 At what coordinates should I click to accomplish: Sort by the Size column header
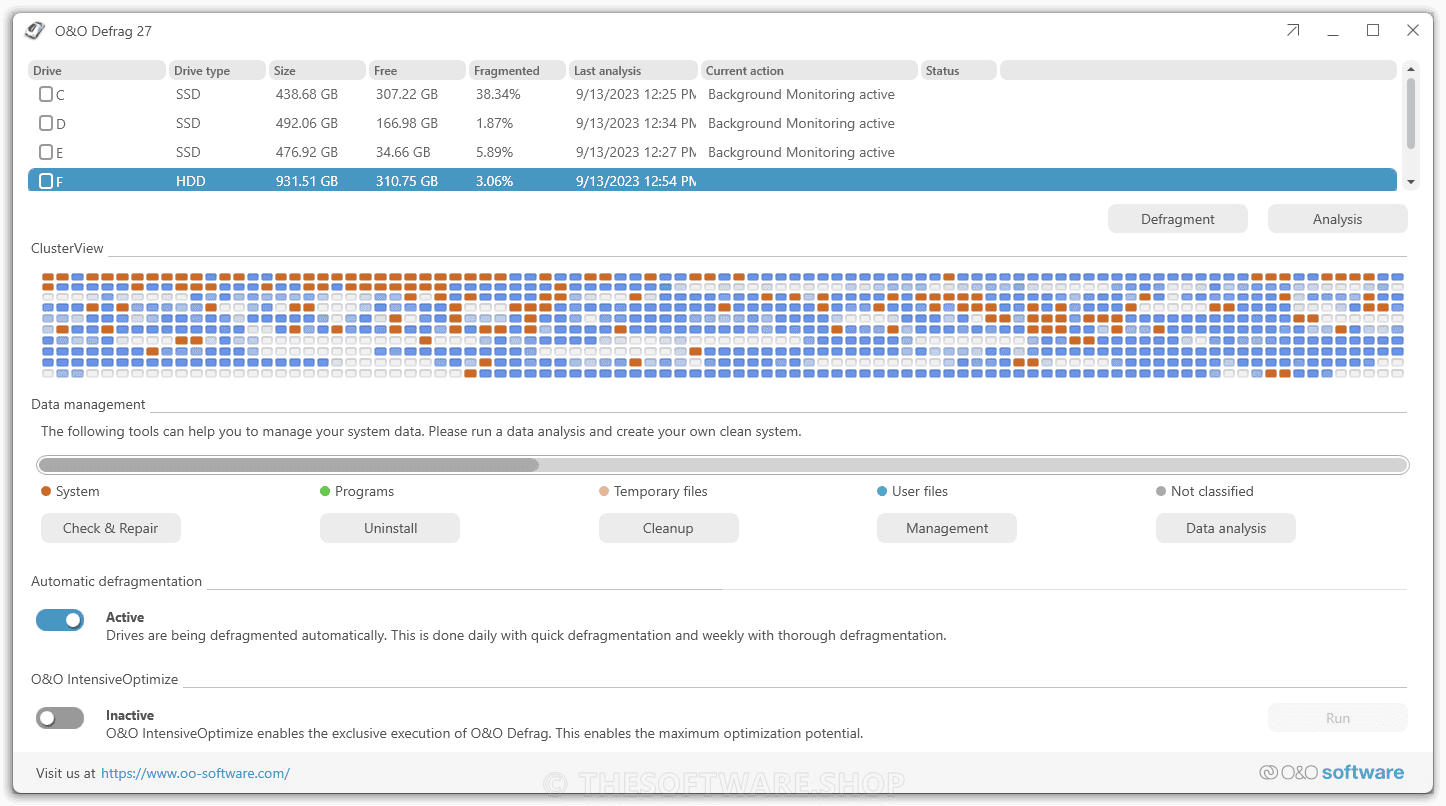pyautogui.click(x=318, y=70)
